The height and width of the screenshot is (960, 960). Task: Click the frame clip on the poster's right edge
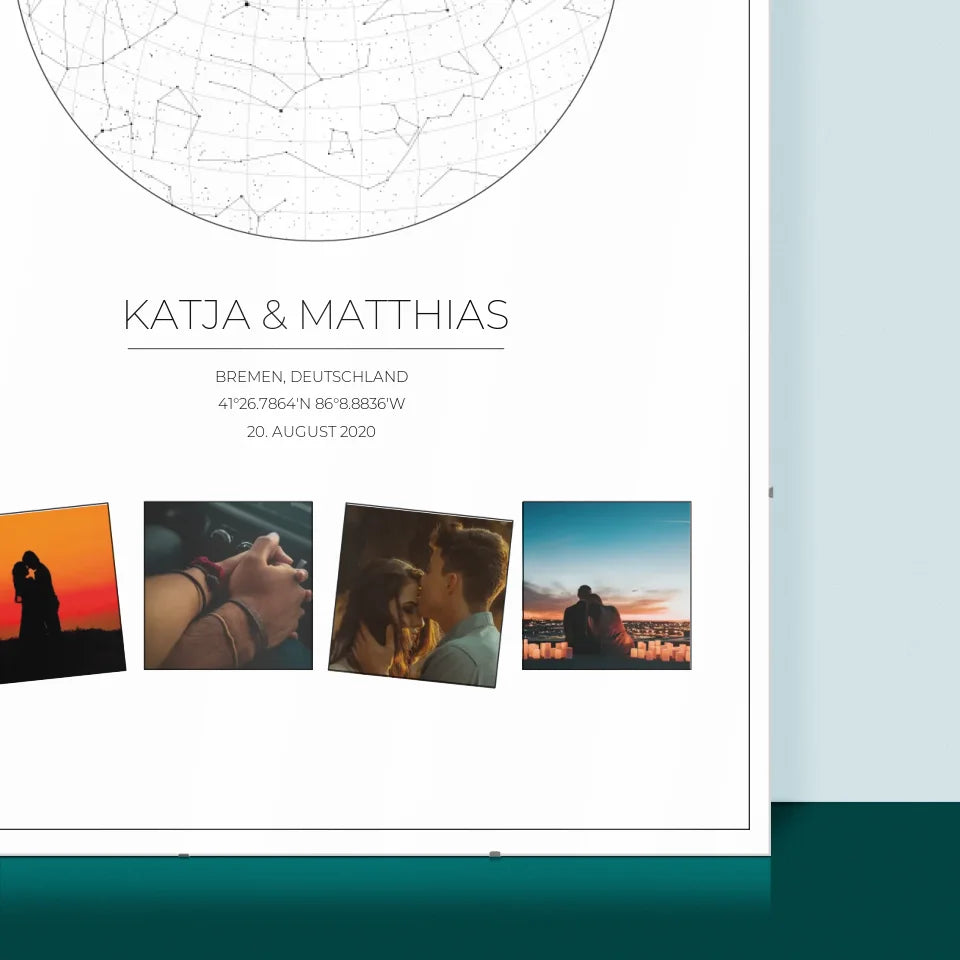[770, 492]
